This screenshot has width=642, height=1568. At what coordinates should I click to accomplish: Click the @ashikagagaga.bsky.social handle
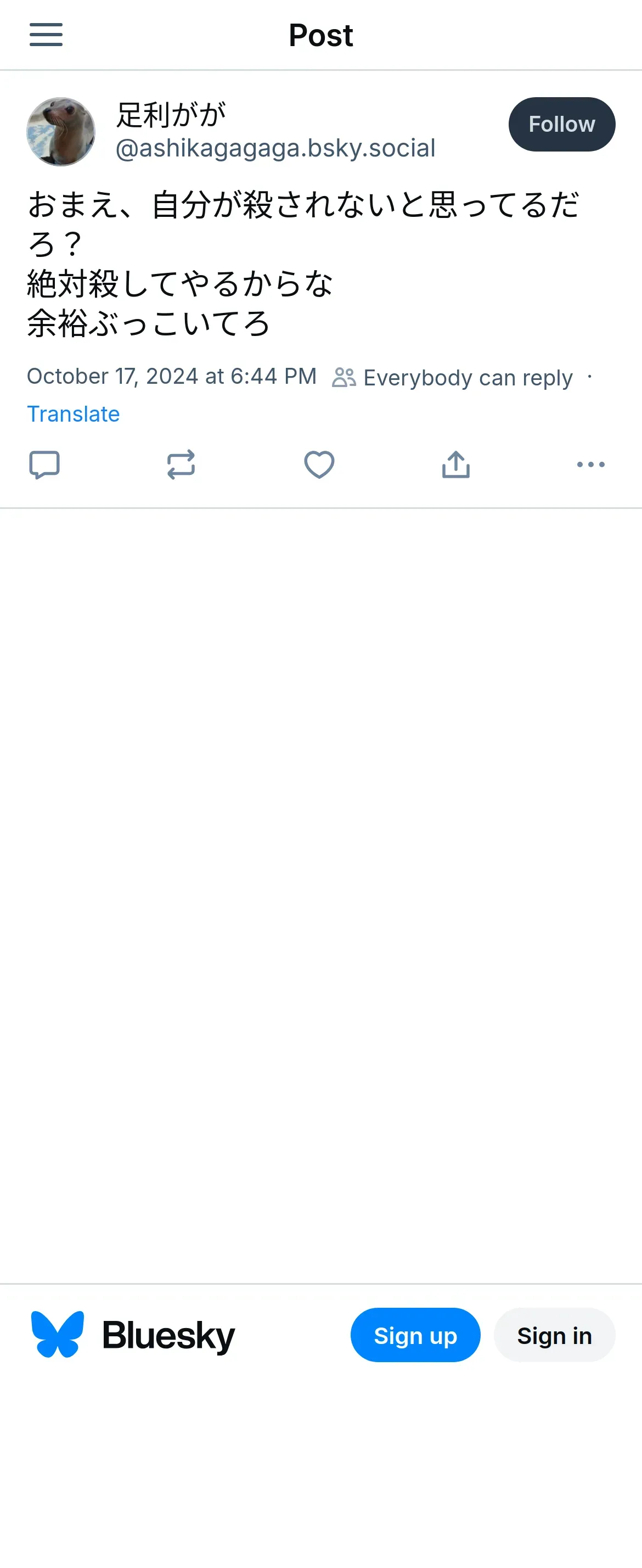click(x=275, y=148)
